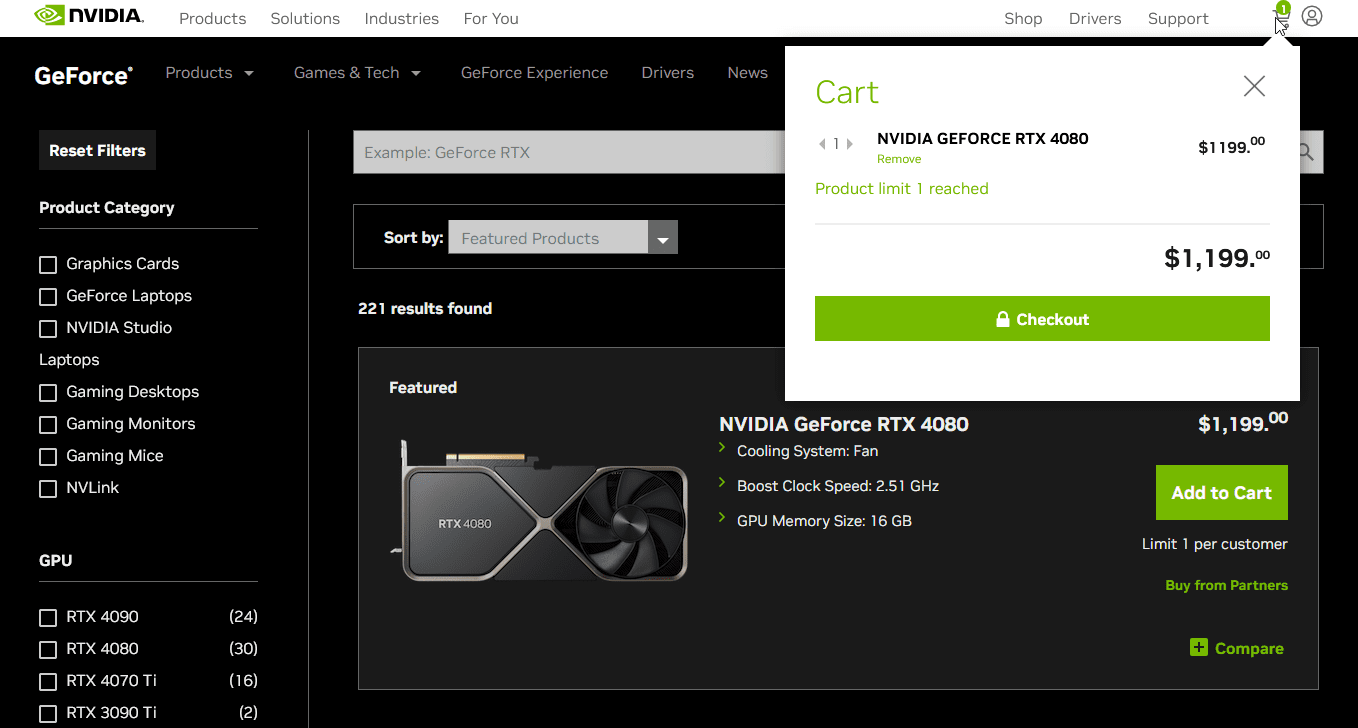Image resolution: width=1358 pixels, height=728 pixels.
Task: Click the NVIDIA GeForce RTX 4080 title
Action: [844, 423]
